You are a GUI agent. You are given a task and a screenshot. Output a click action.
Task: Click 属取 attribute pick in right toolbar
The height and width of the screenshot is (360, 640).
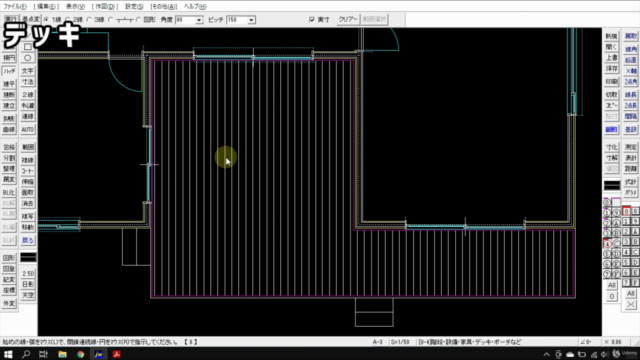631,36
